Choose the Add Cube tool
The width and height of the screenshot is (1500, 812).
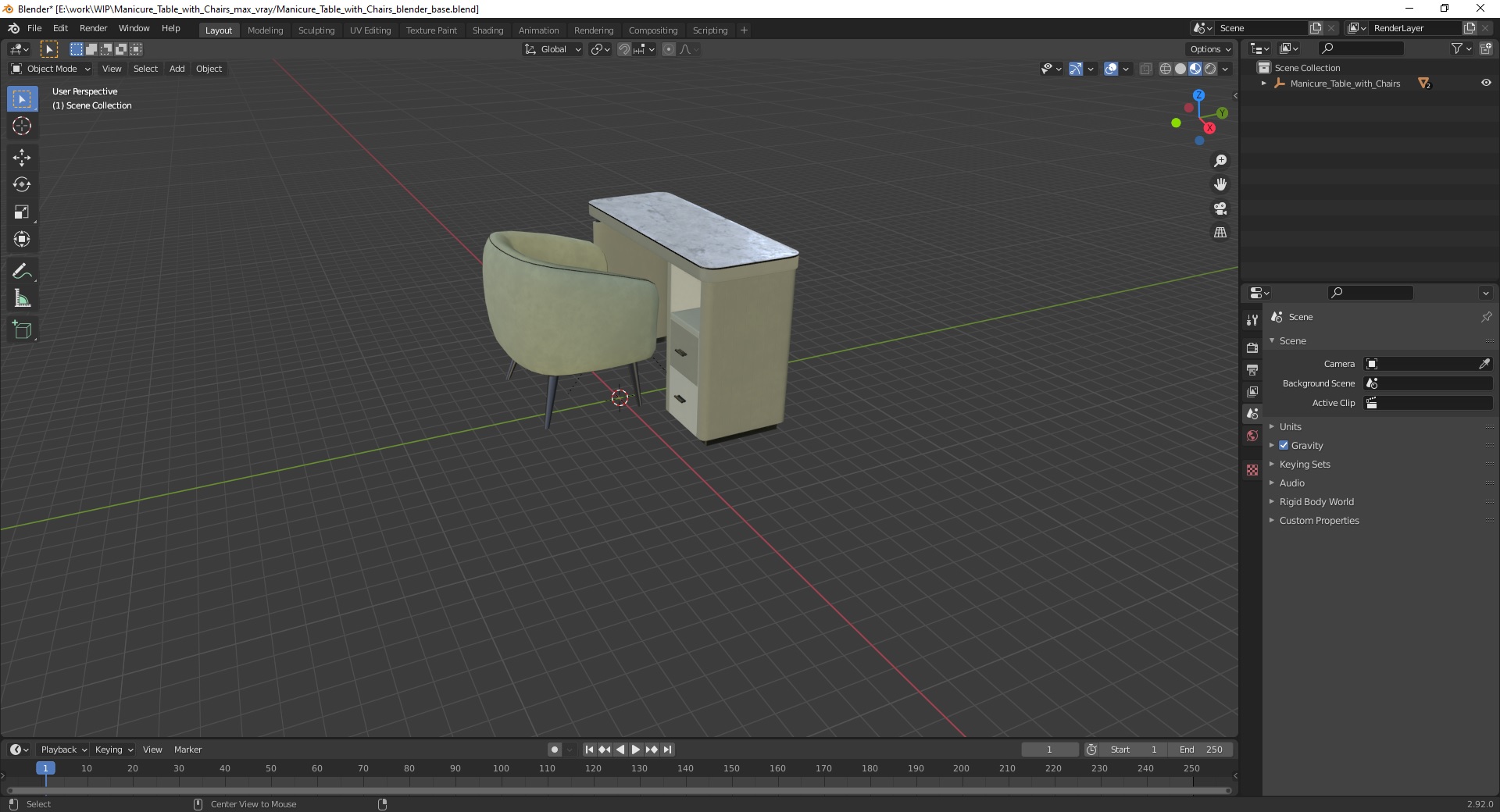(x=22, y=330)
